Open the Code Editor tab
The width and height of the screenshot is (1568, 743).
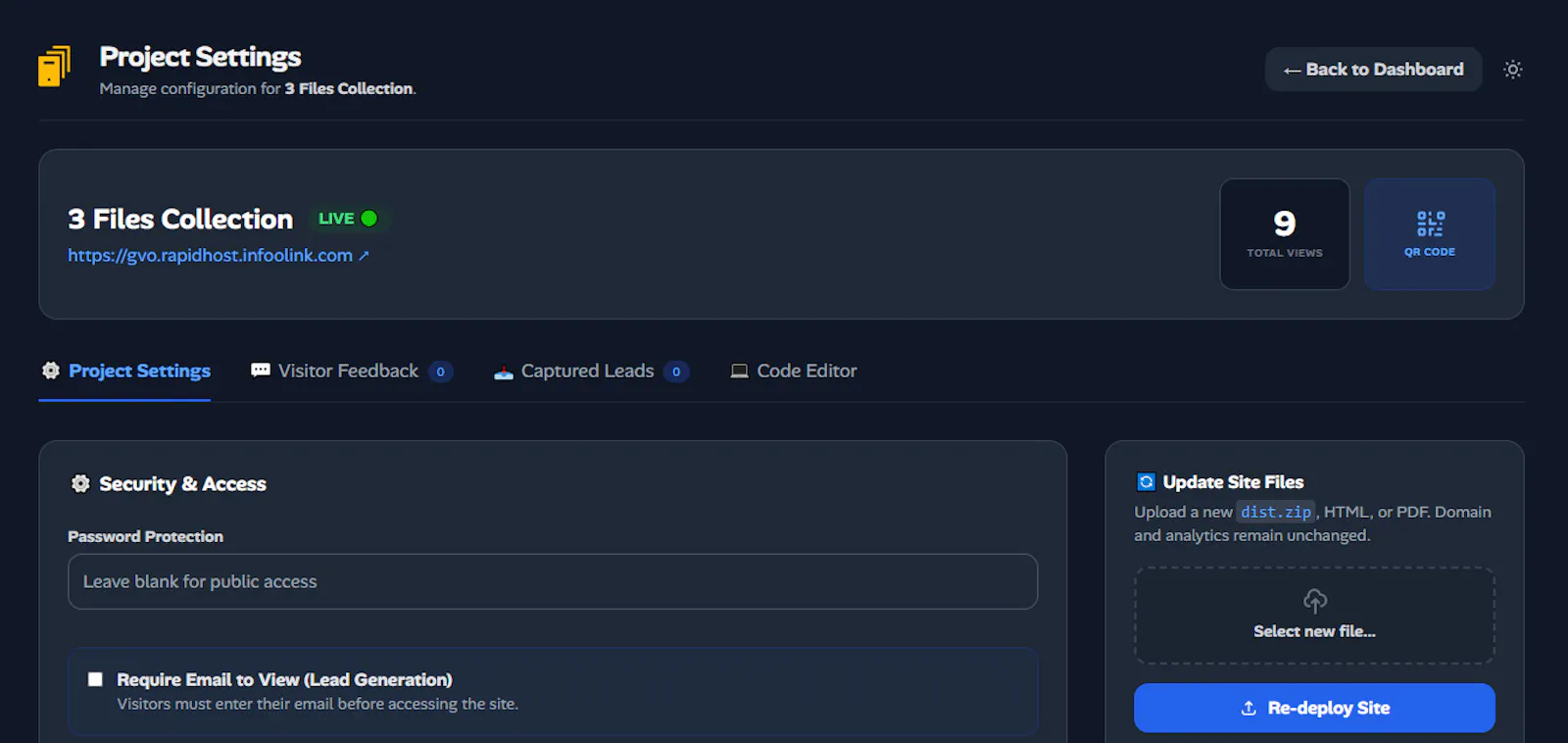793,371
